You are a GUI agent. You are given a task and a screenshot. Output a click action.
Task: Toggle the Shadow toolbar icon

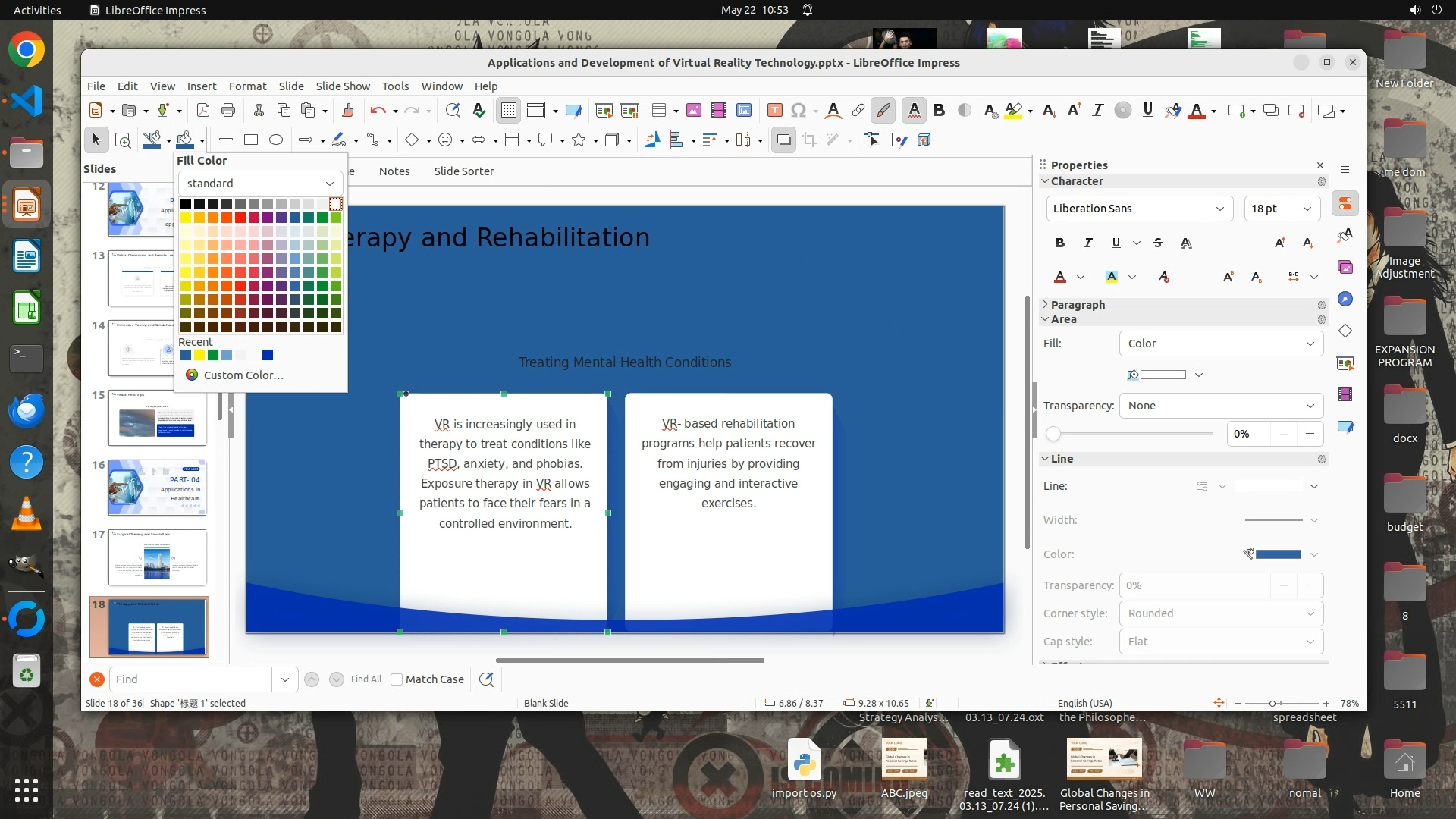(x=783, y=140)
